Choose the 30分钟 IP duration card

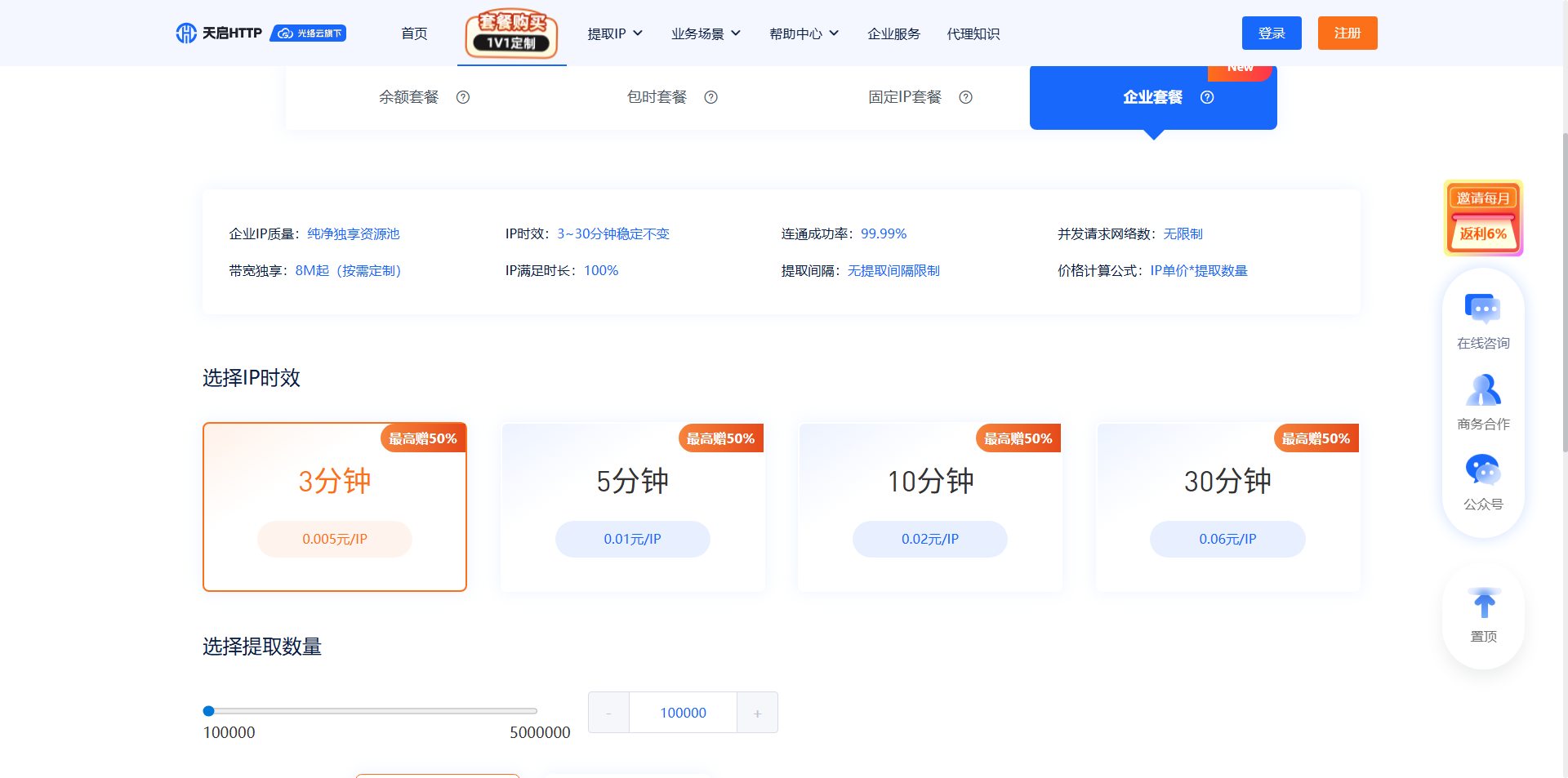[1227, 506]
